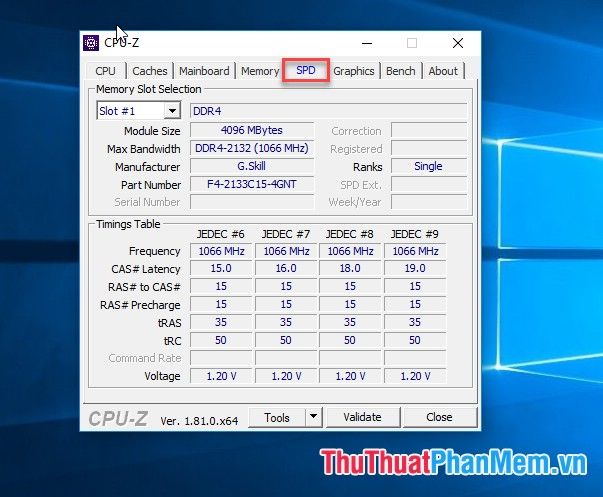Click the empty Correction field
603x497 pixels.
point(429,130)
